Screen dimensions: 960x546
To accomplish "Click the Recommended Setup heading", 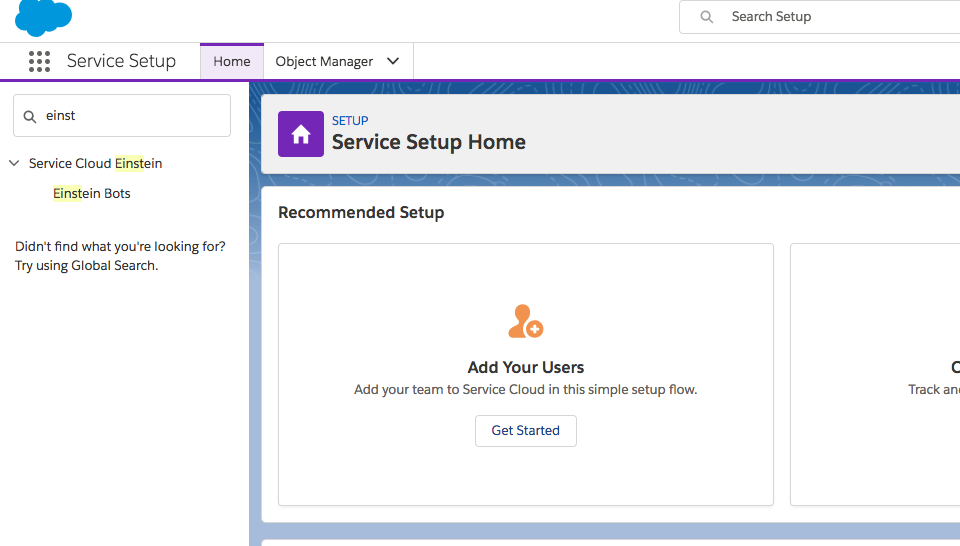I will pos(361,212).
